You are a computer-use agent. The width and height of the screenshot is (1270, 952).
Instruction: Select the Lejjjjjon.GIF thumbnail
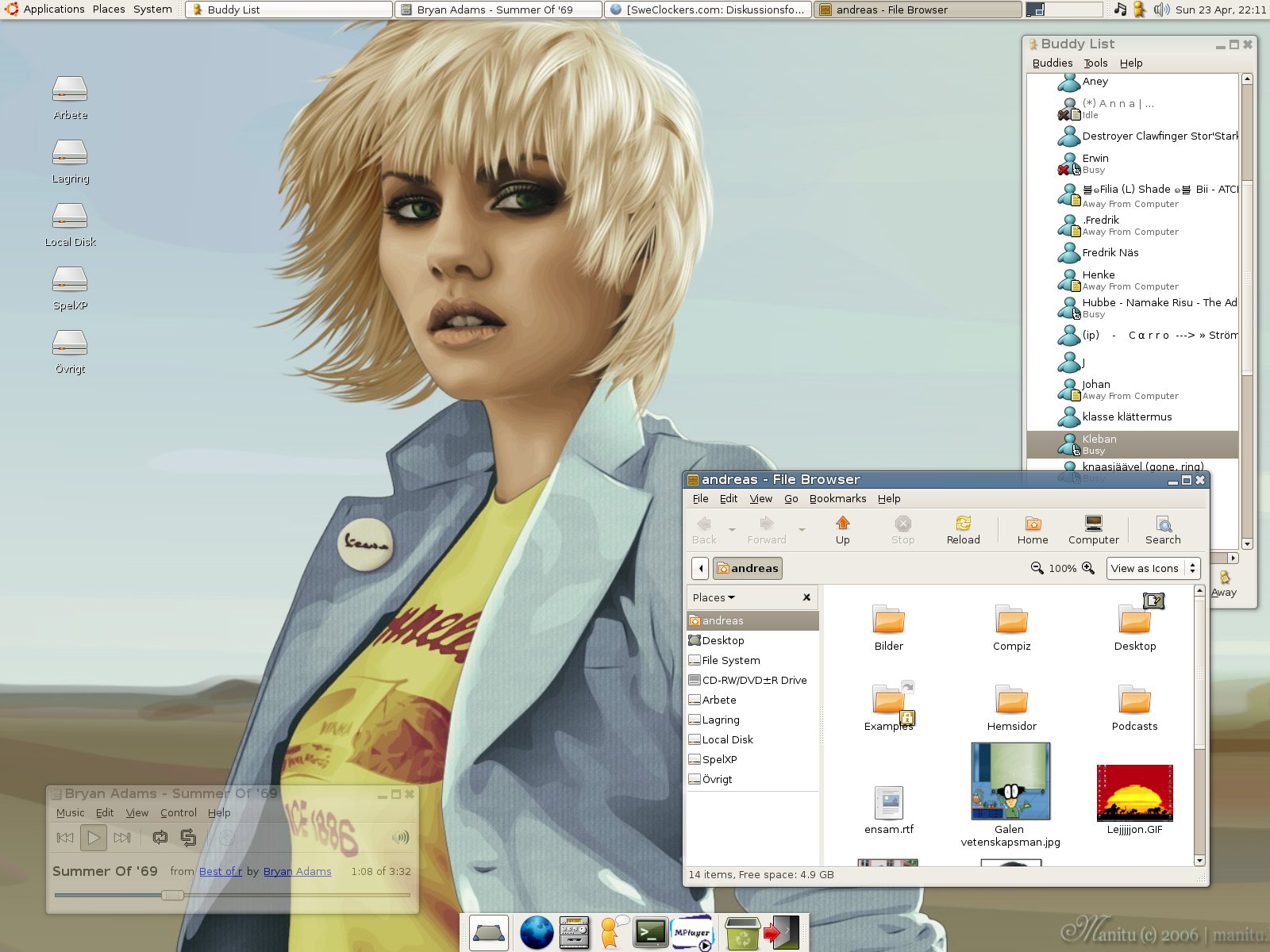click(1134, 793)
